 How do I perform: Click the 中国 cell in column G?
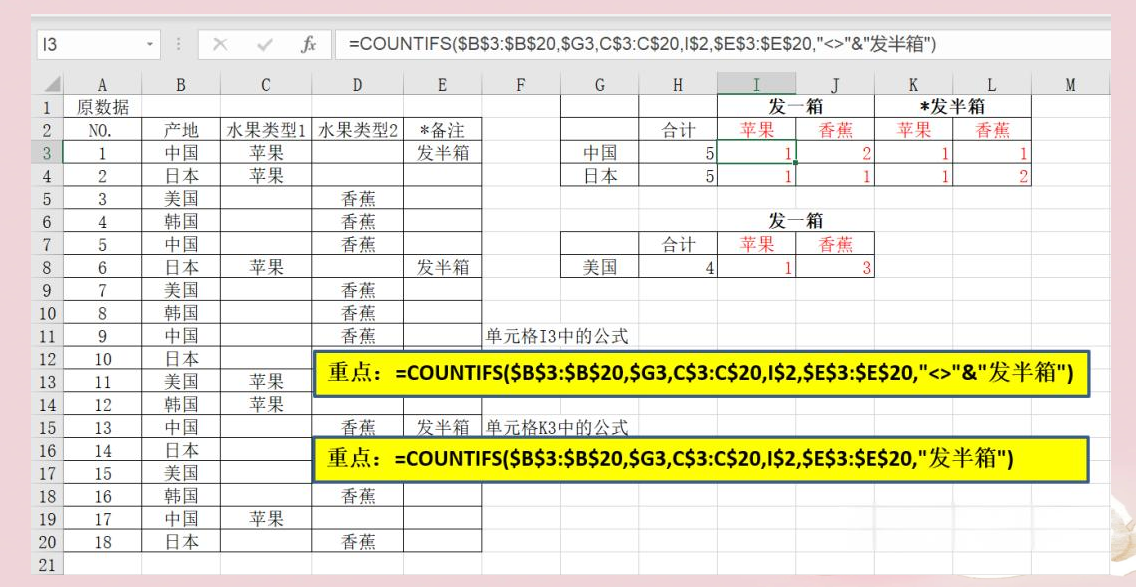coord(599,153)
